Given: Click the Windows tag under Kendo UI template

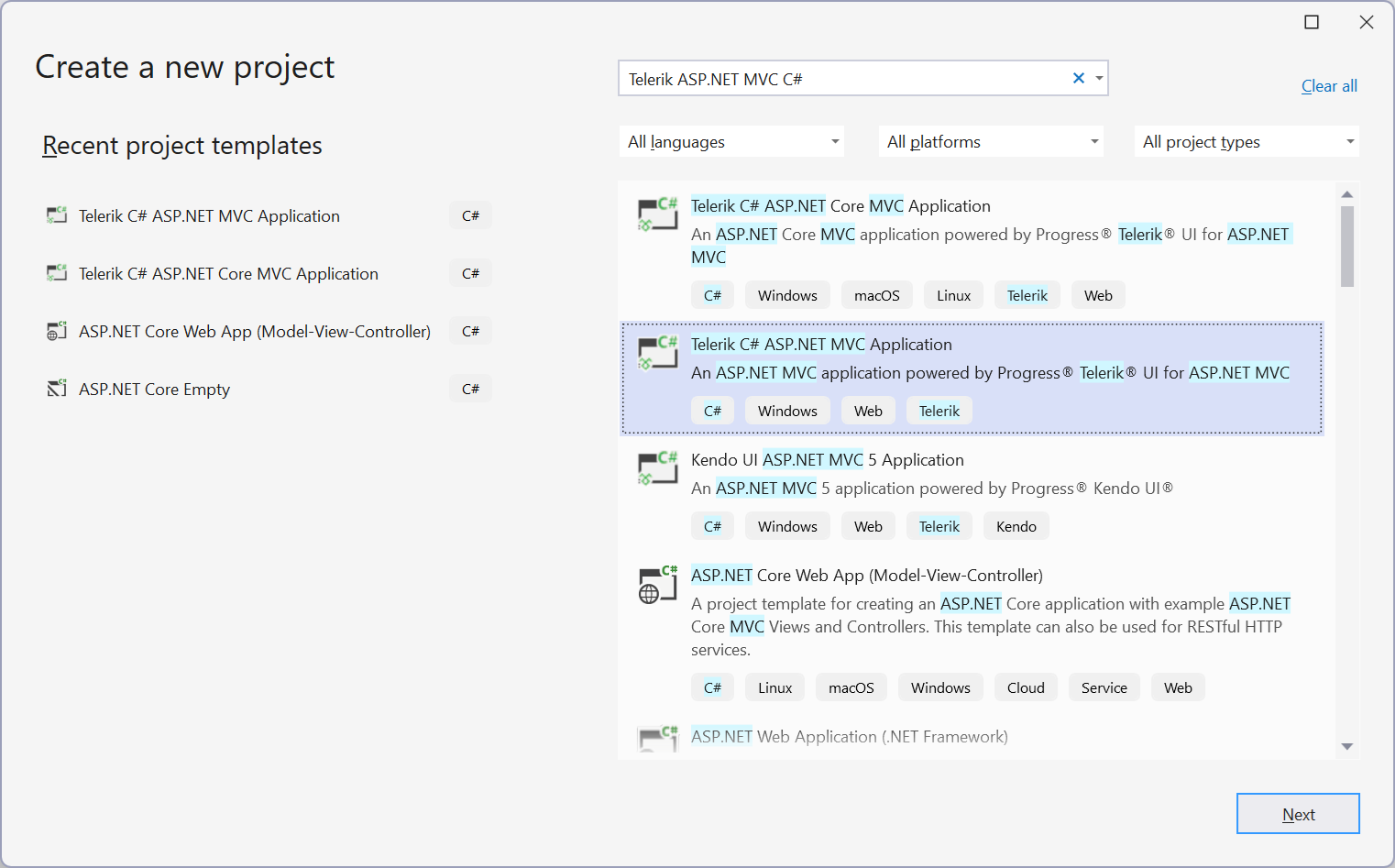Looking at the screenshot, I should pos(786,525).
